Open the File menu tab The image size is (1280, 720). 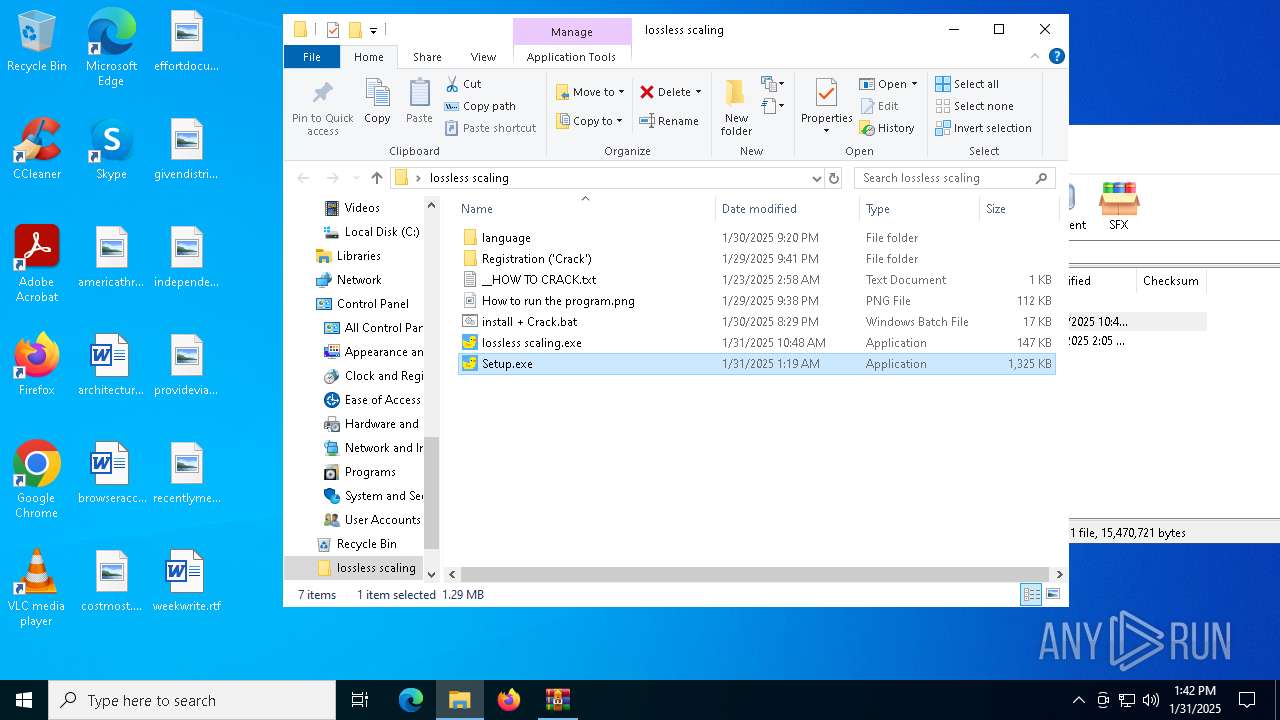(312, 57)
